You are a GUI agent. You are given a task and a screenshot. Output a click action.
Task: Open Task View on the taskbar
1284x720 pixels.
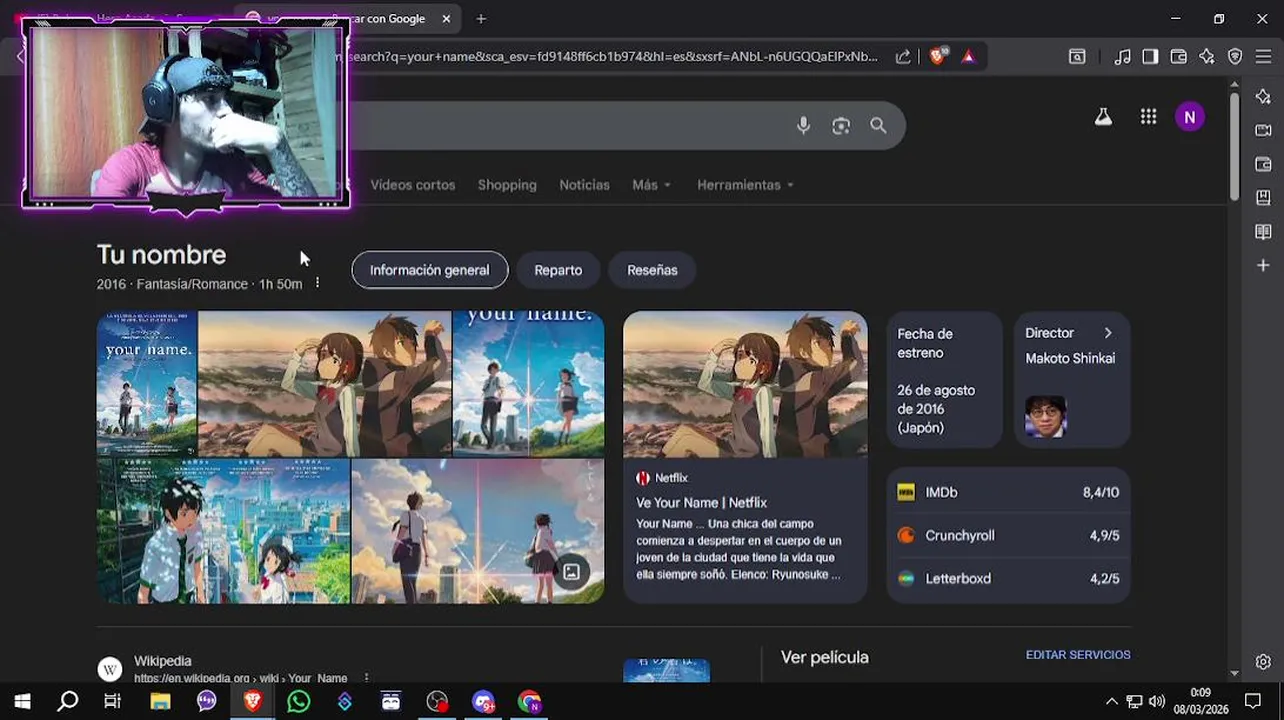point(112,701)
